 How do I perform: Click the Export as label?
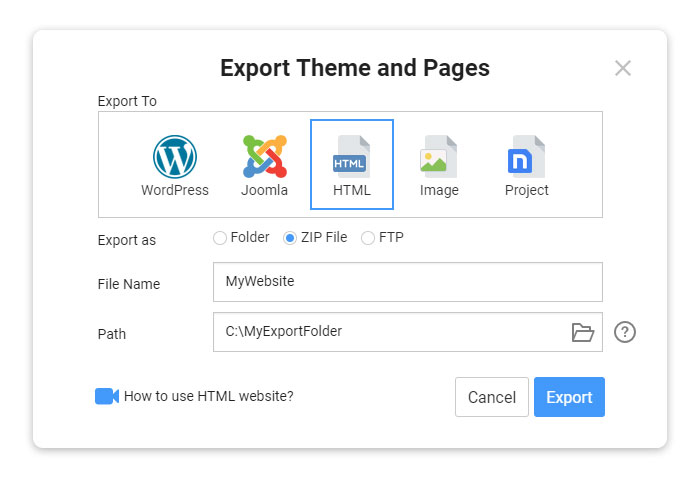[127, 240]
